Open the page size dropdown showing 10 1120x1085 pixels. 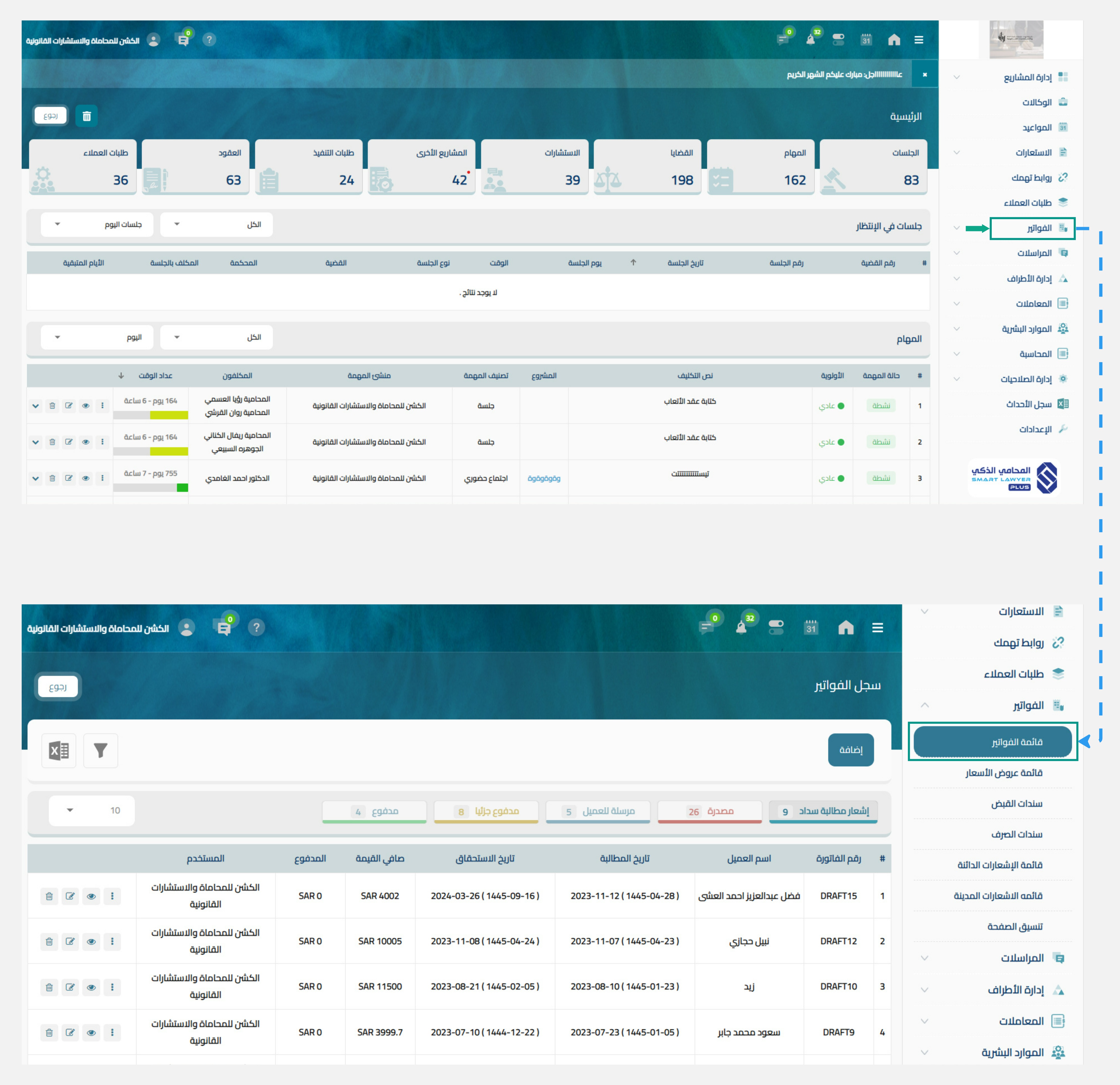(91, 810)
